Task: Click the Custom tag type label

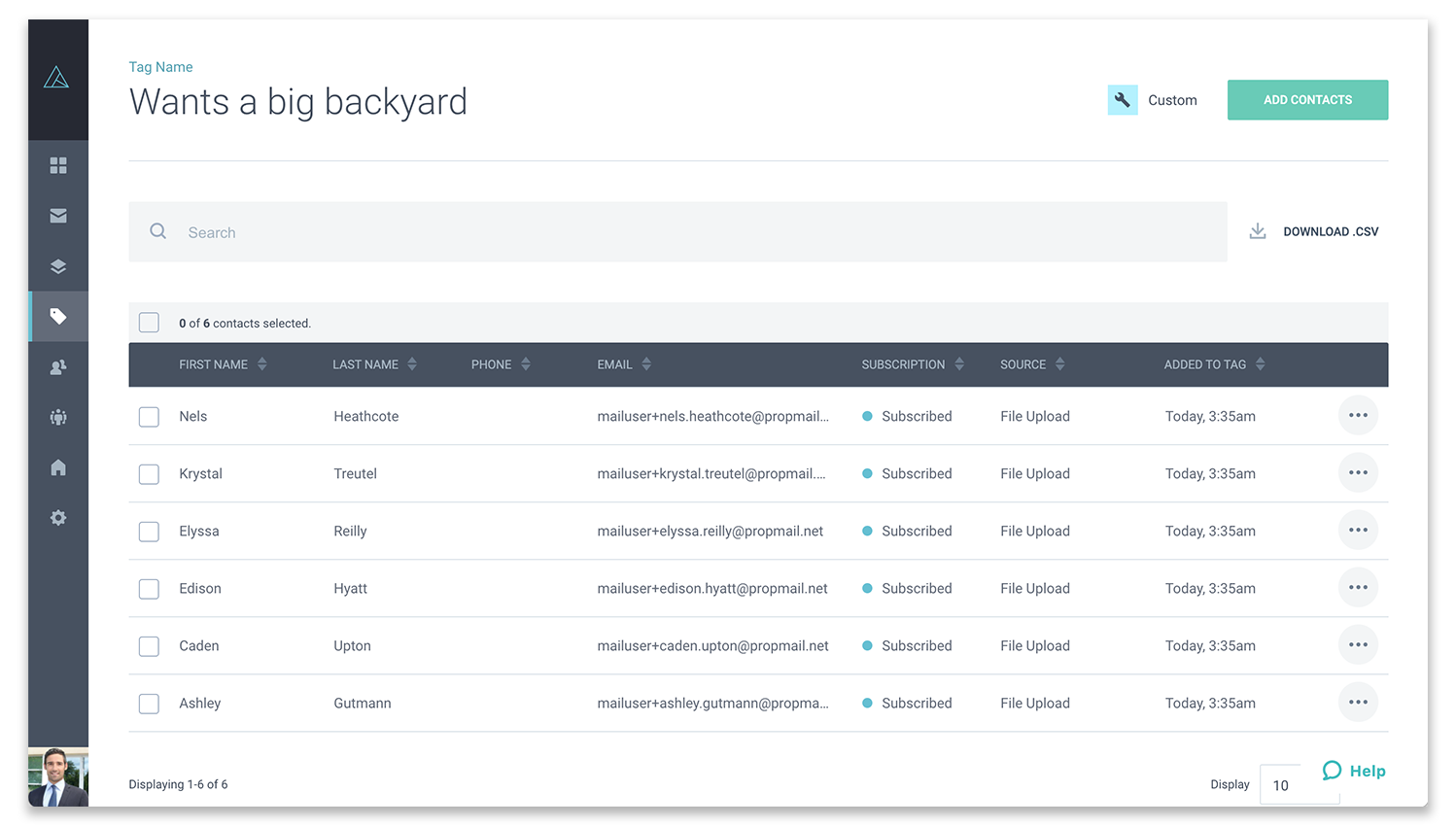Action: (x=1172, y=100)
